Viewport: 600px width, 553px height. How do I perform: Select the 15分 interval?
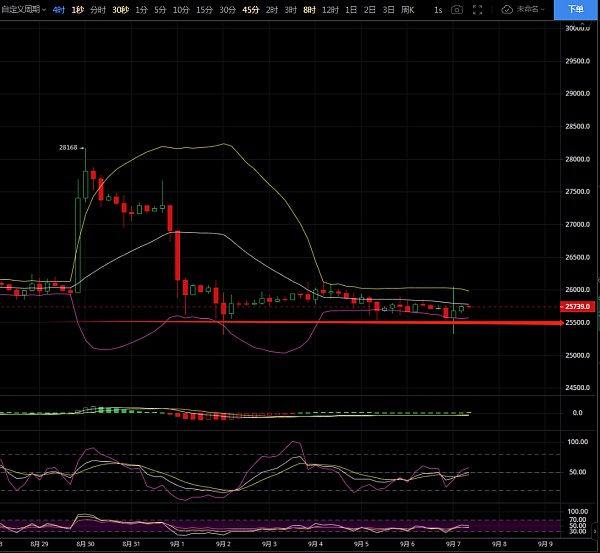tap(204, 9)
